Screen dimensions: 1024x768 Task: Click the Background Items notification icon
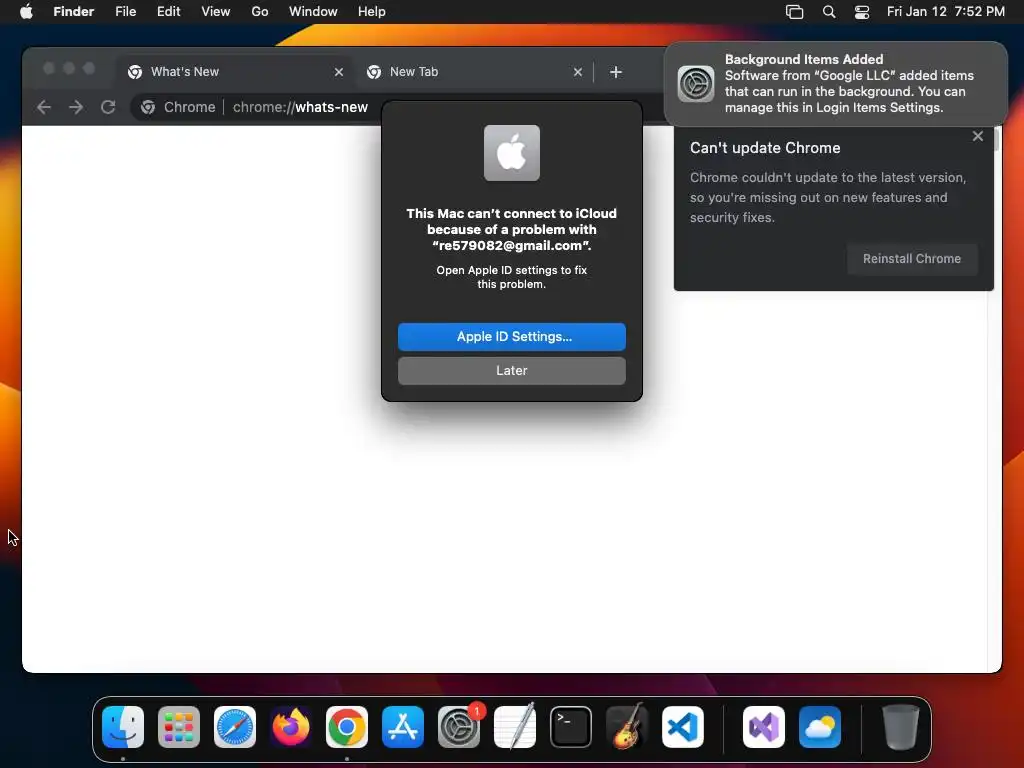696,84
